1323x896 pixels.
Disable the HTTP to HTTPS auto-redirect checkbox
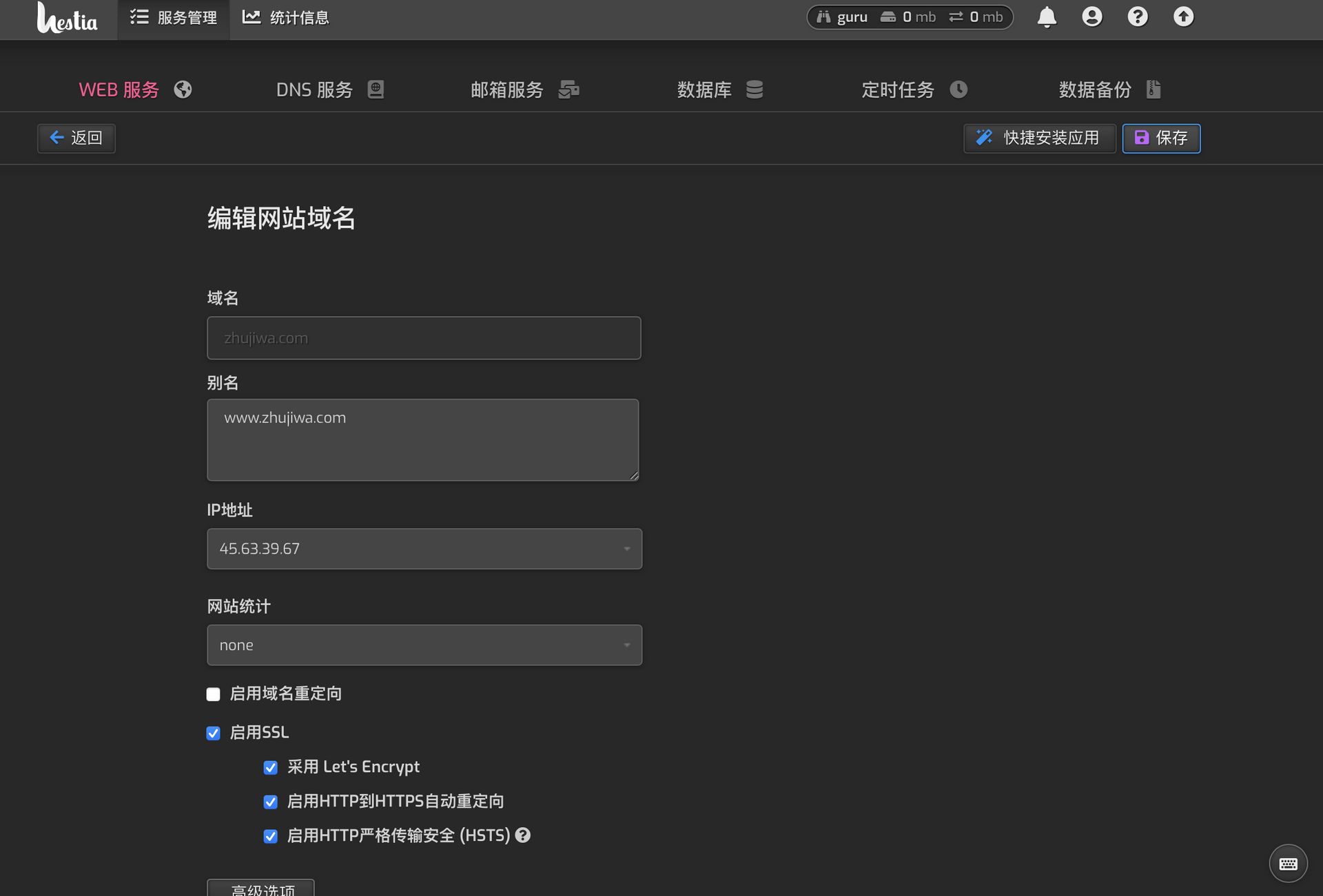pyautogui.click(x=271, y=802)
